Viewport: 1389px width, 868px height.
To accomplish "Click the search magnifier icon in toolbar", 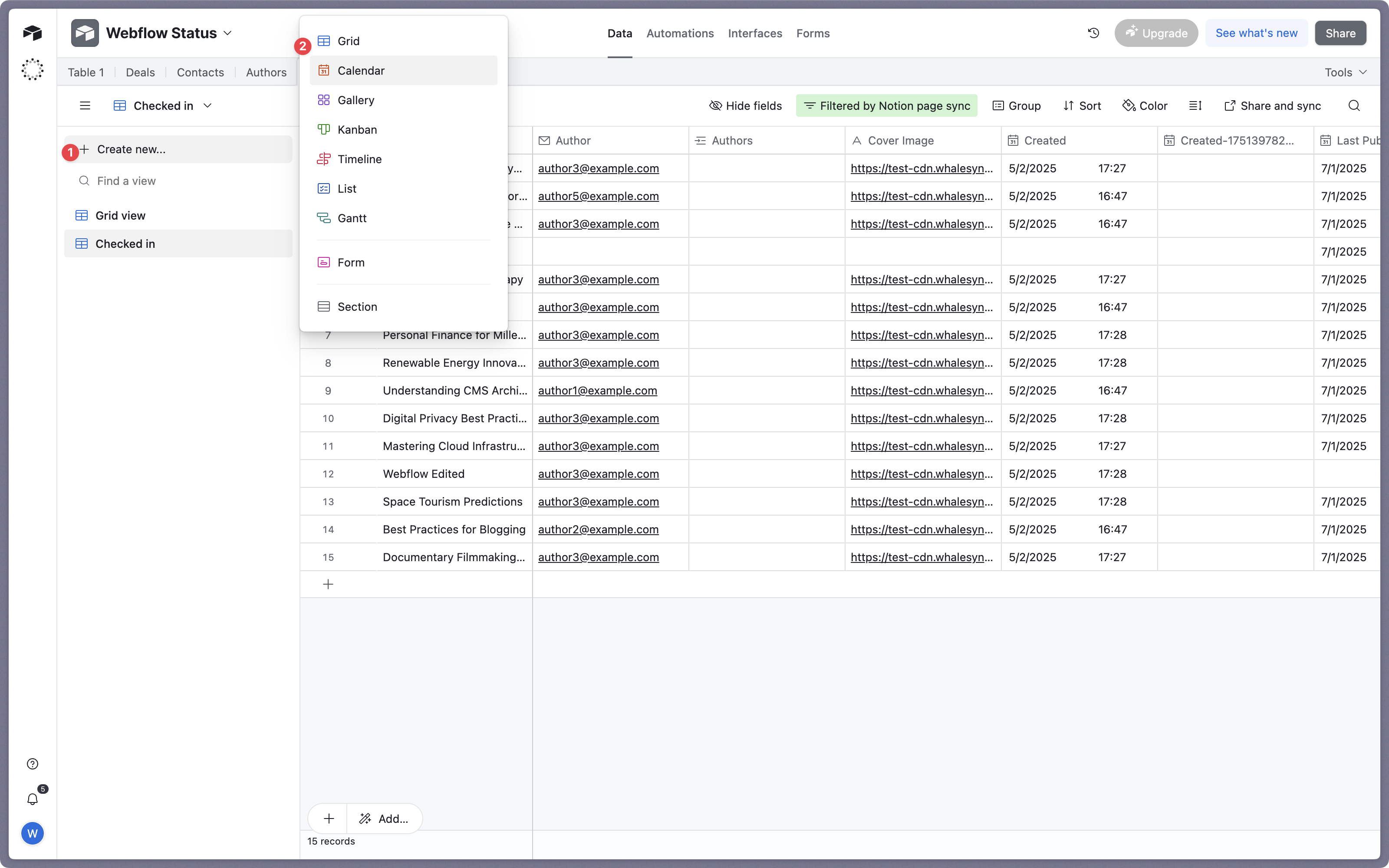I will [1354, 105].
